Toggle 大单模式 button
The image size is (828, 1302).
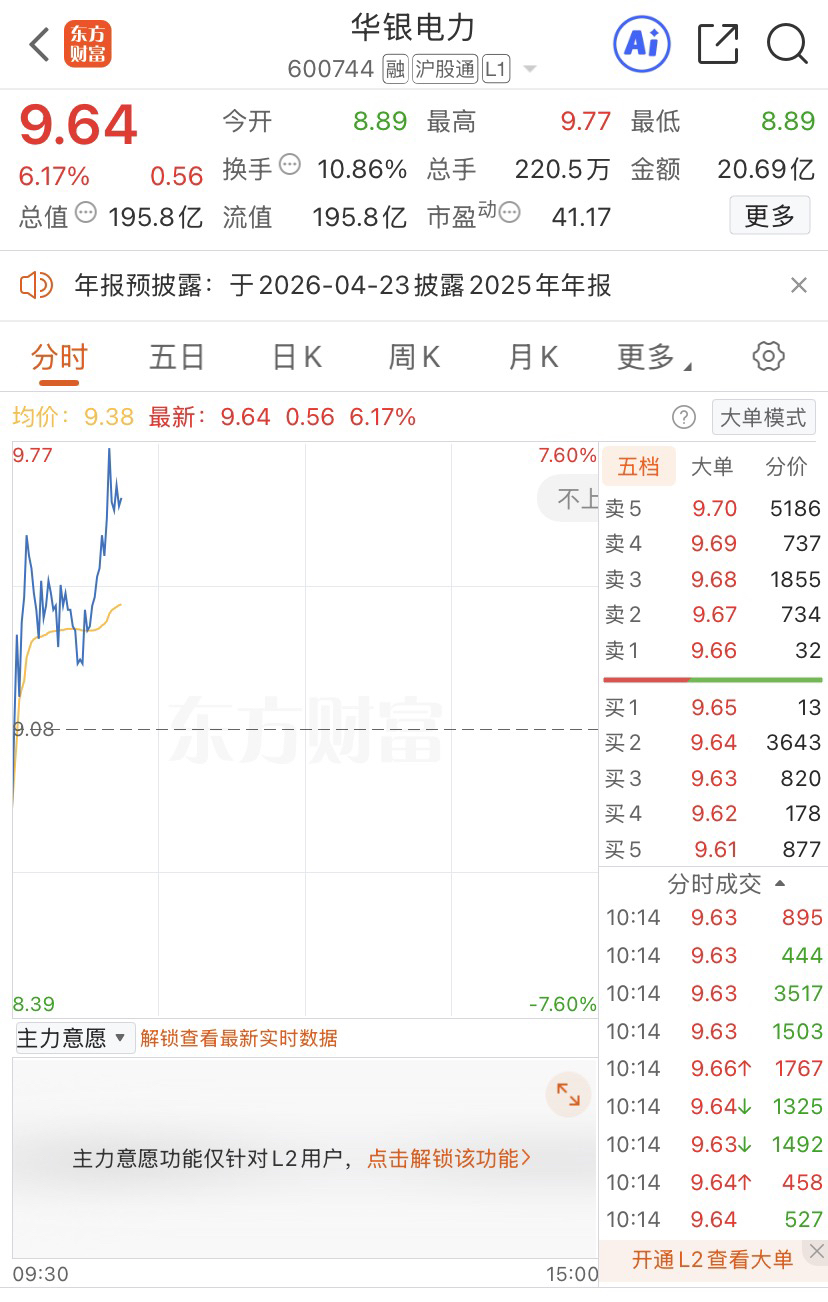point(764,417)
